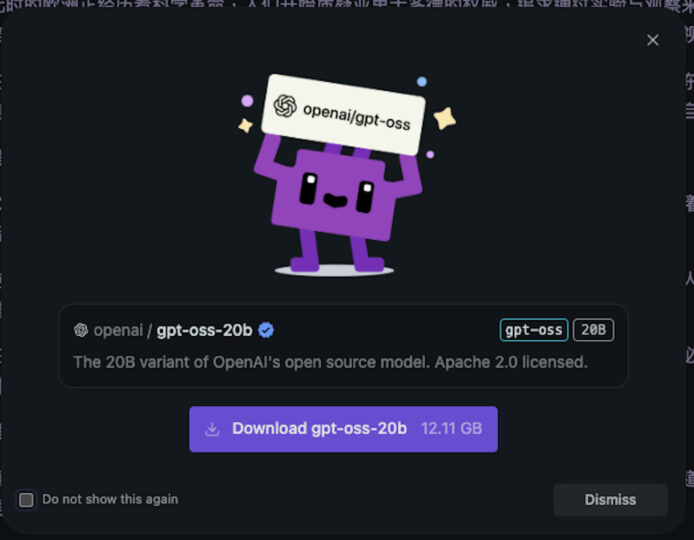
Task: Click the OpenAI logo on the mascot's sign
Action: [285, 105]
